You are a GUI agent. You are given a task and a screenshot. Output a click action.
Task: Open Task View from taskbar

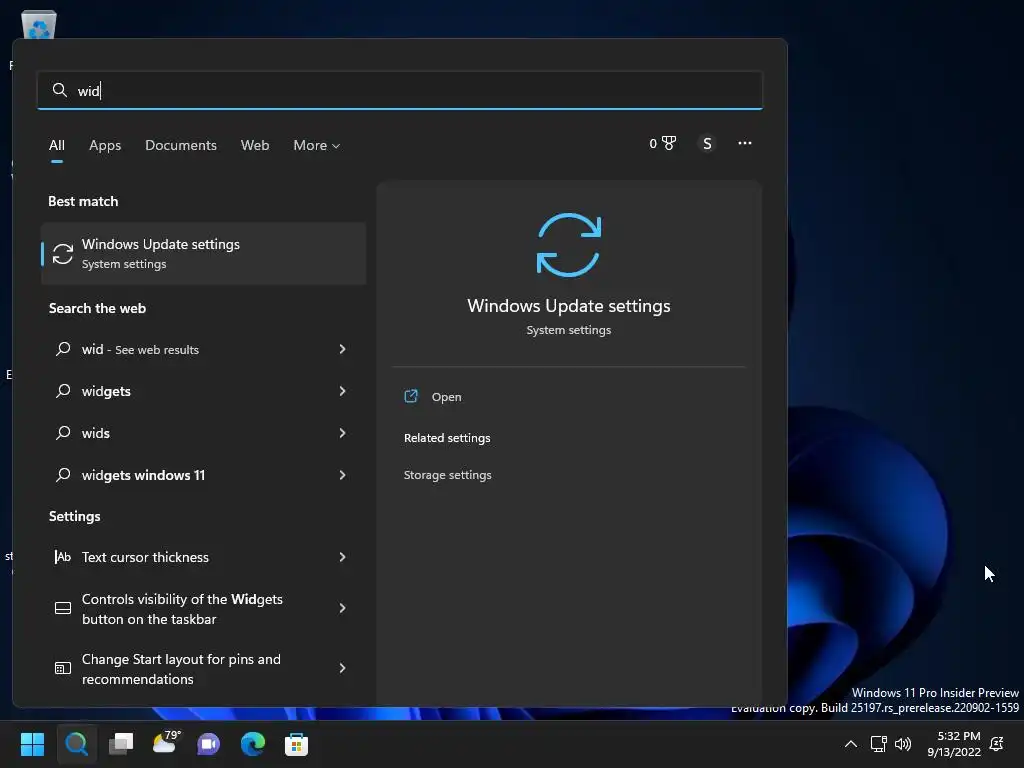coord(121,744)
